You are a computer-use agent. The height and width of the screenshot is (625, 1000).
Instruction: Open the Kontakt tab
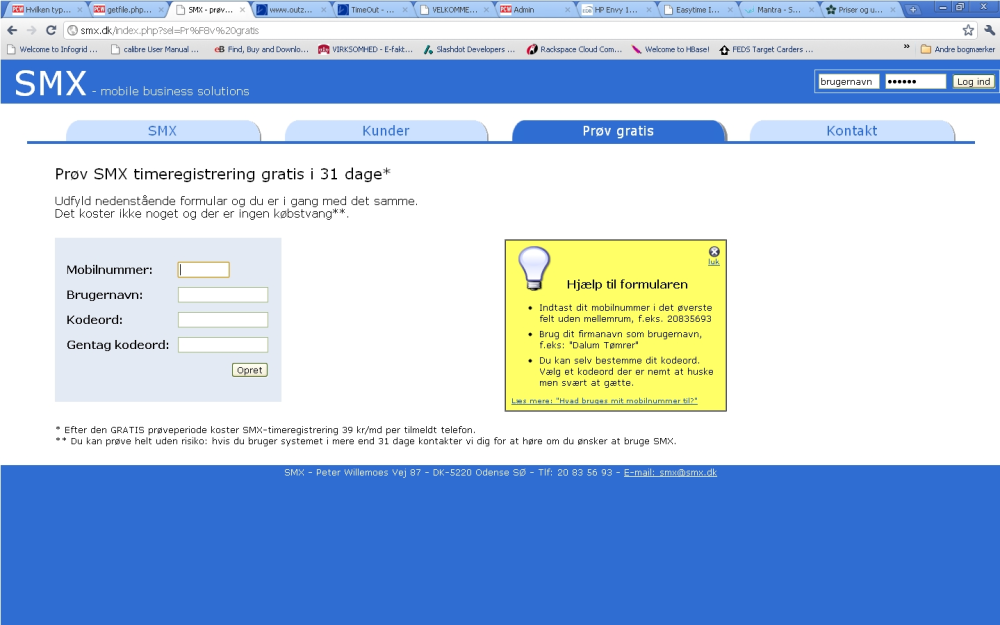coord(852,131)
